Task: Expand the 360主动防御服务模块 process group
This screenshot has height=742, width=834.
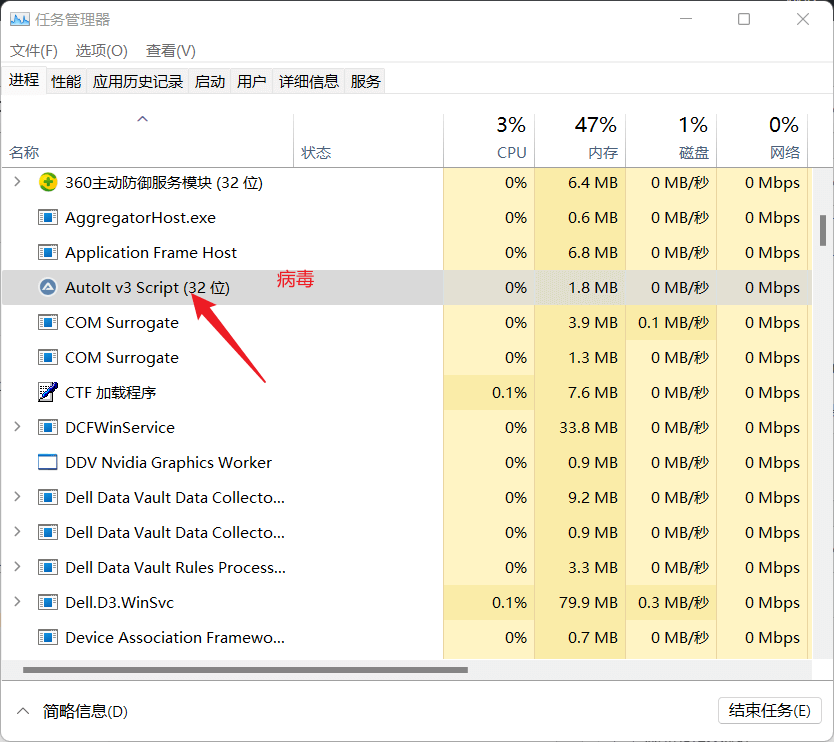Action: tap(18, 182)
